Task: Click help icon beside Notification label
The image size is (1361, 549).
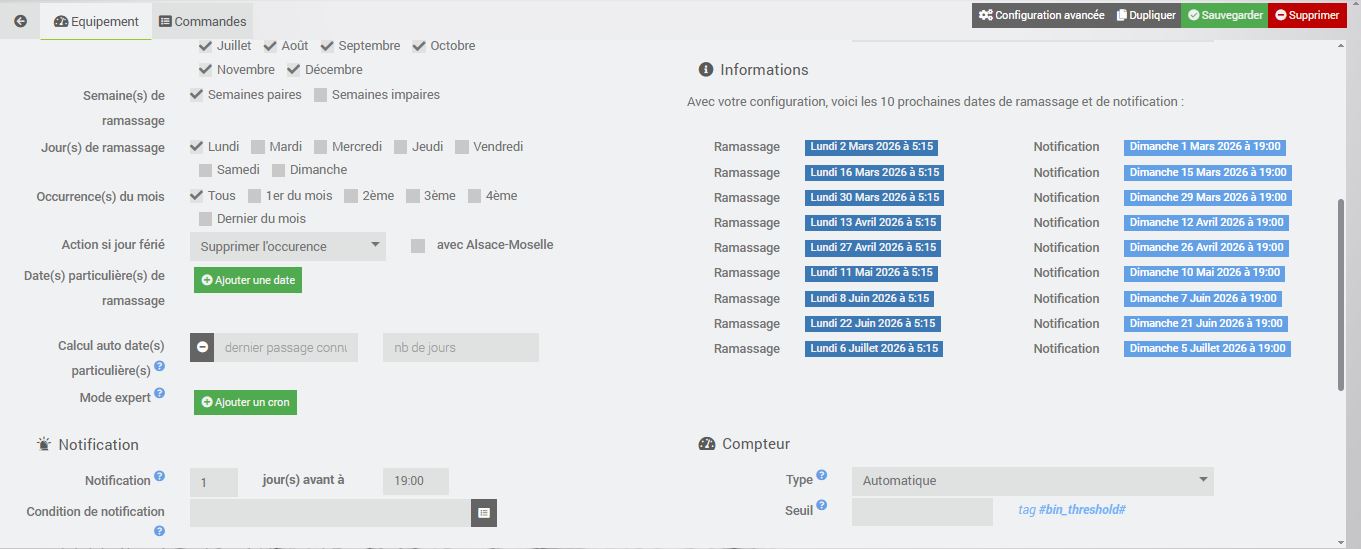Action: click(160, 477)
